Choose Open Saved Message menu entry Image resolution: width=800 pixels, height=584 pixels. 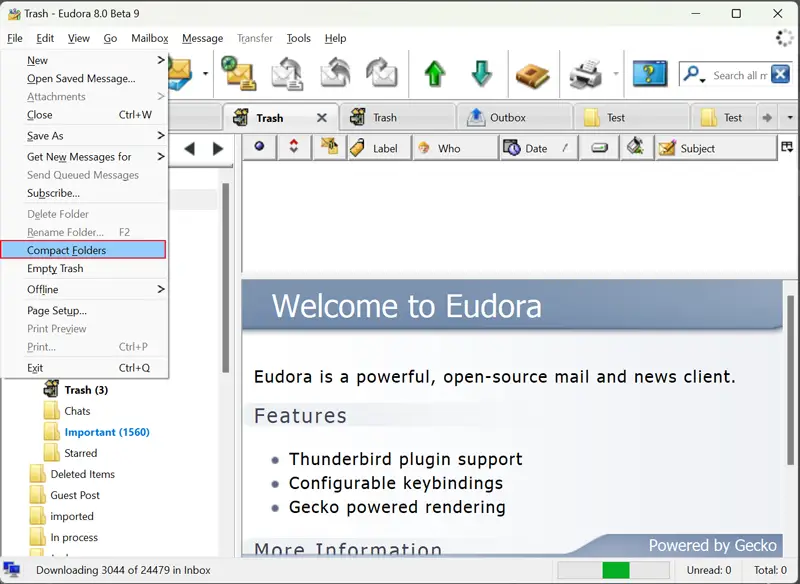[x=84, y=79]
